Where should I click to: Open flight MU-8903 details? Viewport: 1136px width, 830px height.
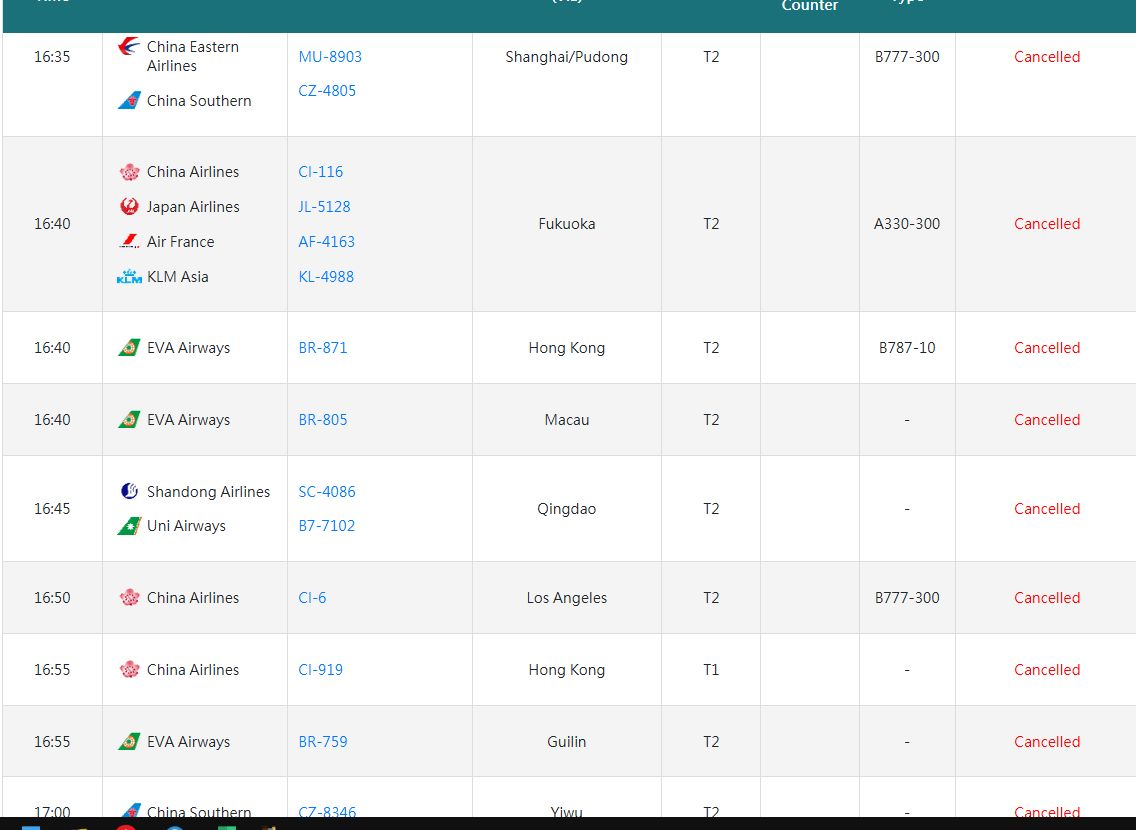click(x=330, y=56)
